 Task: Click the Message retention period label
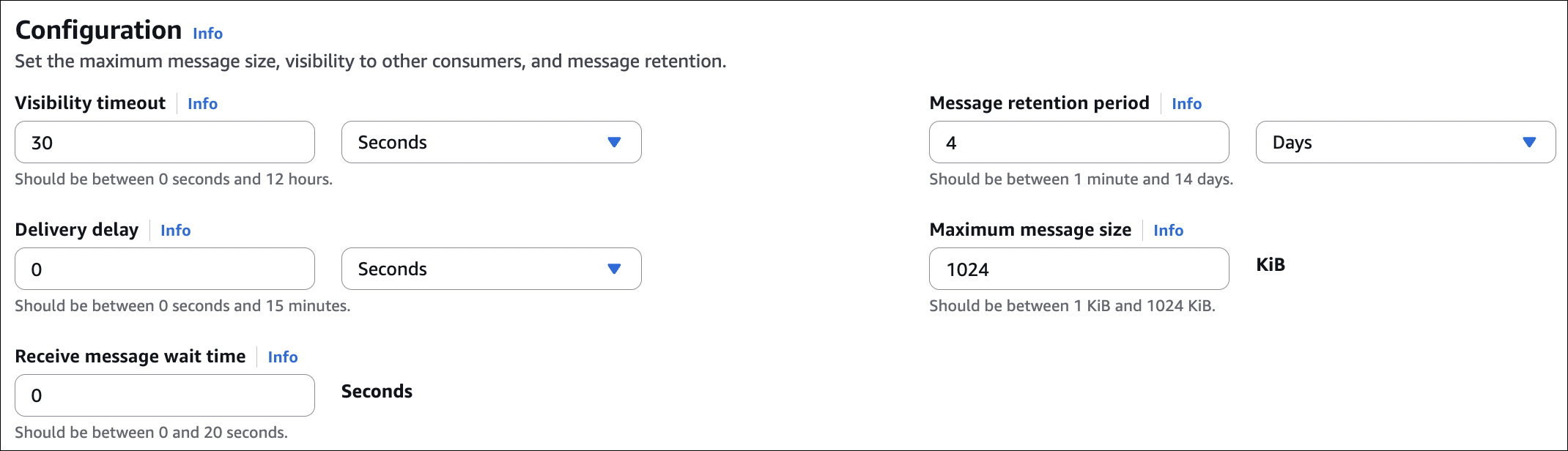pyautogui.click(x=1039, y=103)
